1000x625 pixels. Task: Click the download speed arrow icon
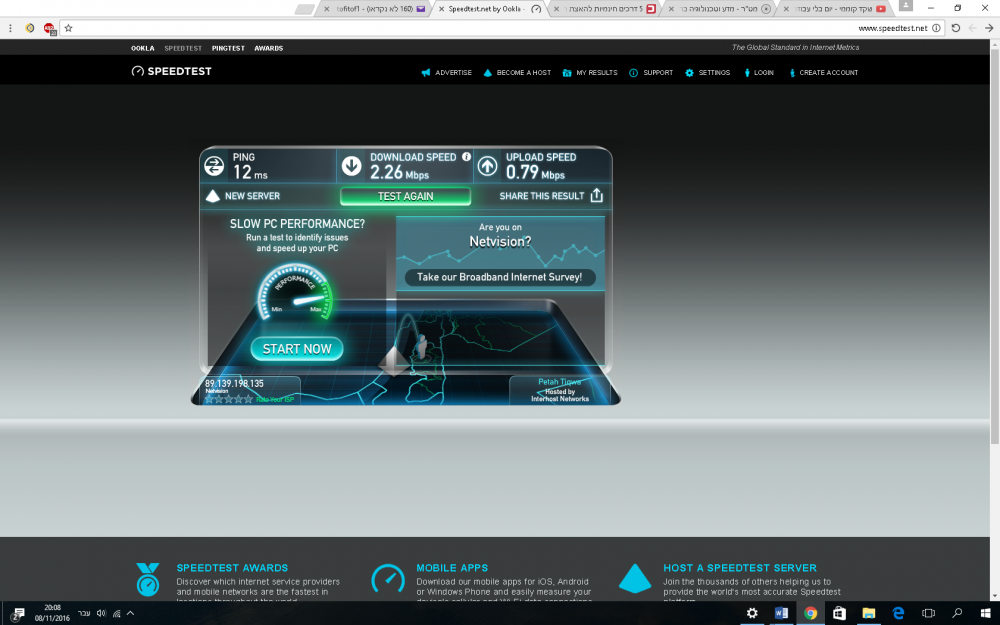click(x=351, y=166)
